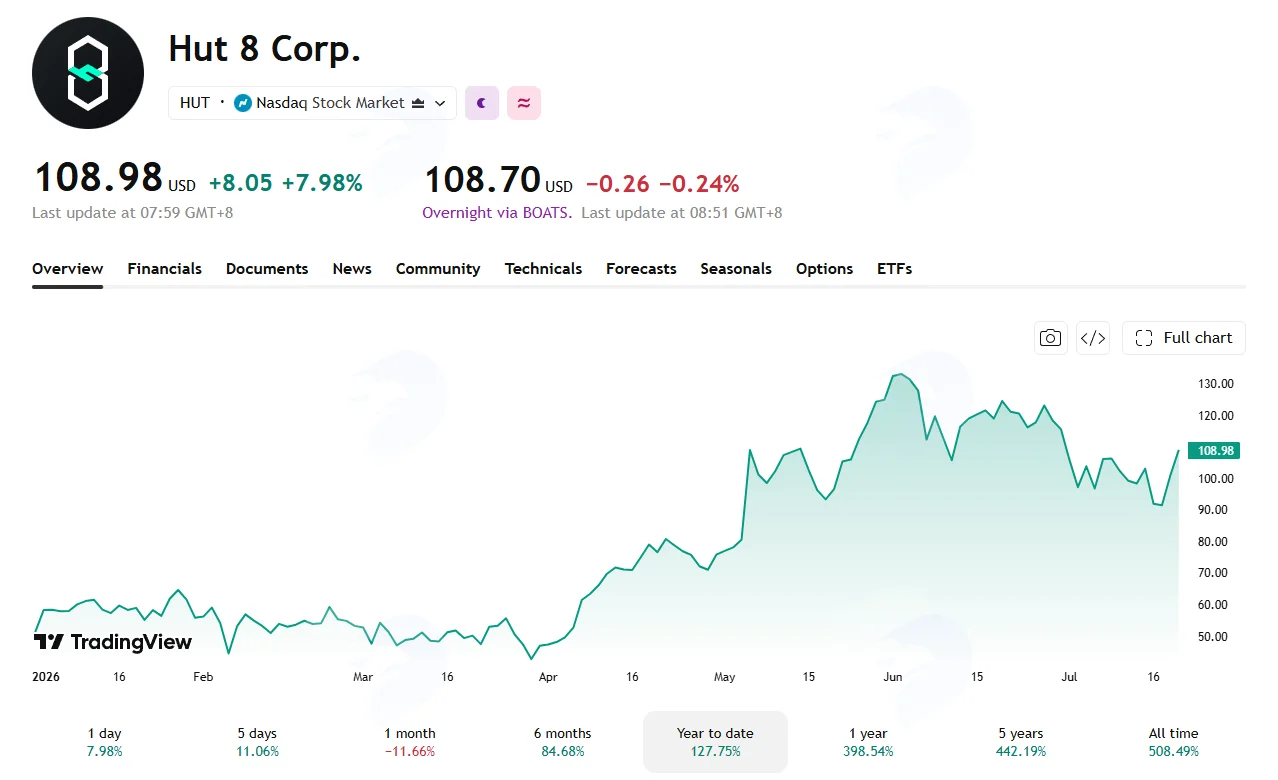Select the 1 day range
Screen dimensions: 1278x780
[105, 742]
